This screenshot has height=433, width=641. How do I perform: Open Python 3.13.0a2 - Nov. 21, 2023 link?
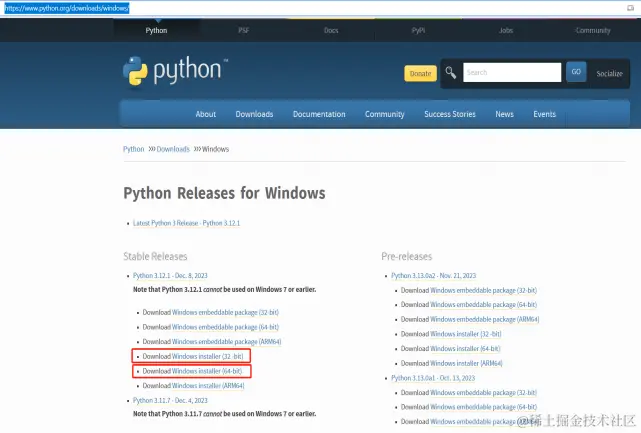433,276
